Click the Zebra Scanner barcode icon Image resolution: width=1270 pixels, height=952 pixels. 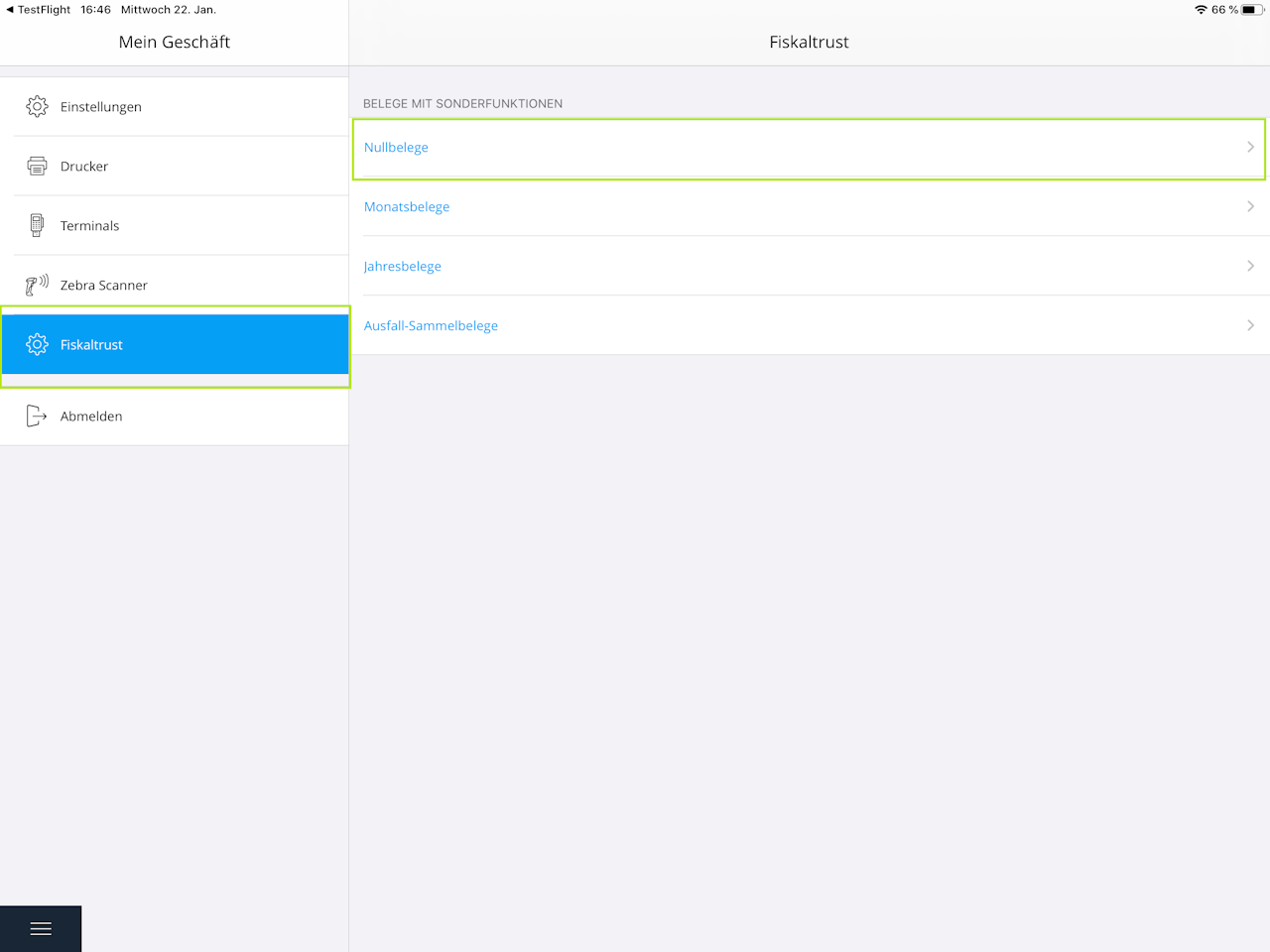tap(37, 285)
